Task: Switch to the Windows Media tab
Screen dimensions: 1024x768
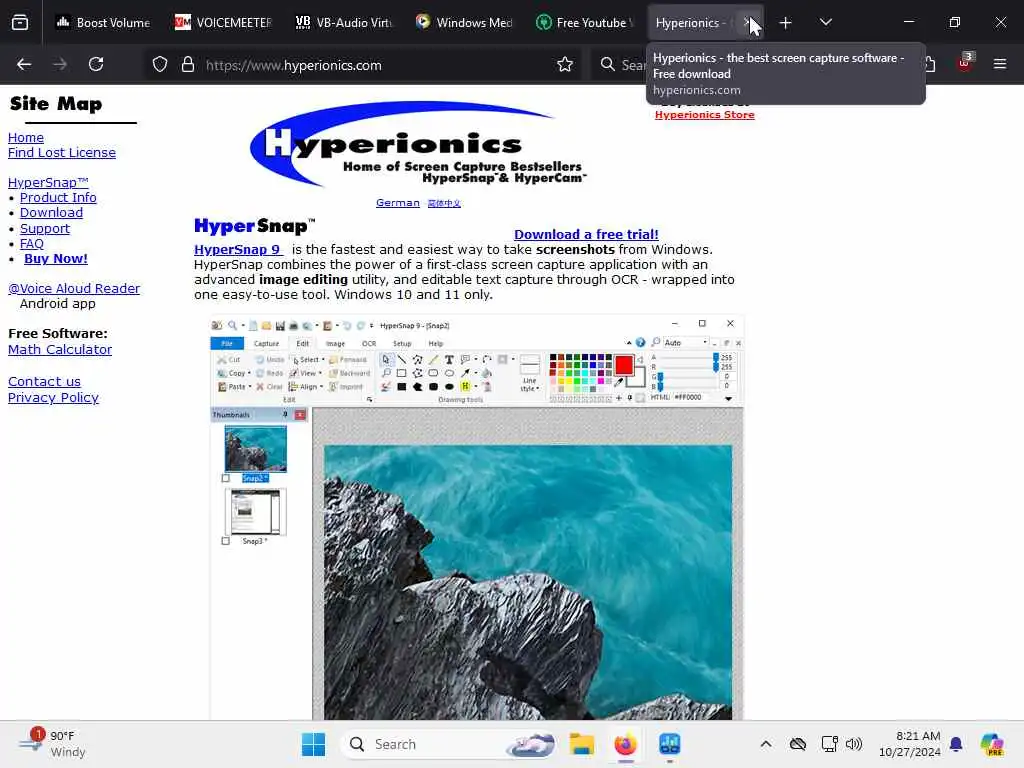Action: [x=464, y=23]
